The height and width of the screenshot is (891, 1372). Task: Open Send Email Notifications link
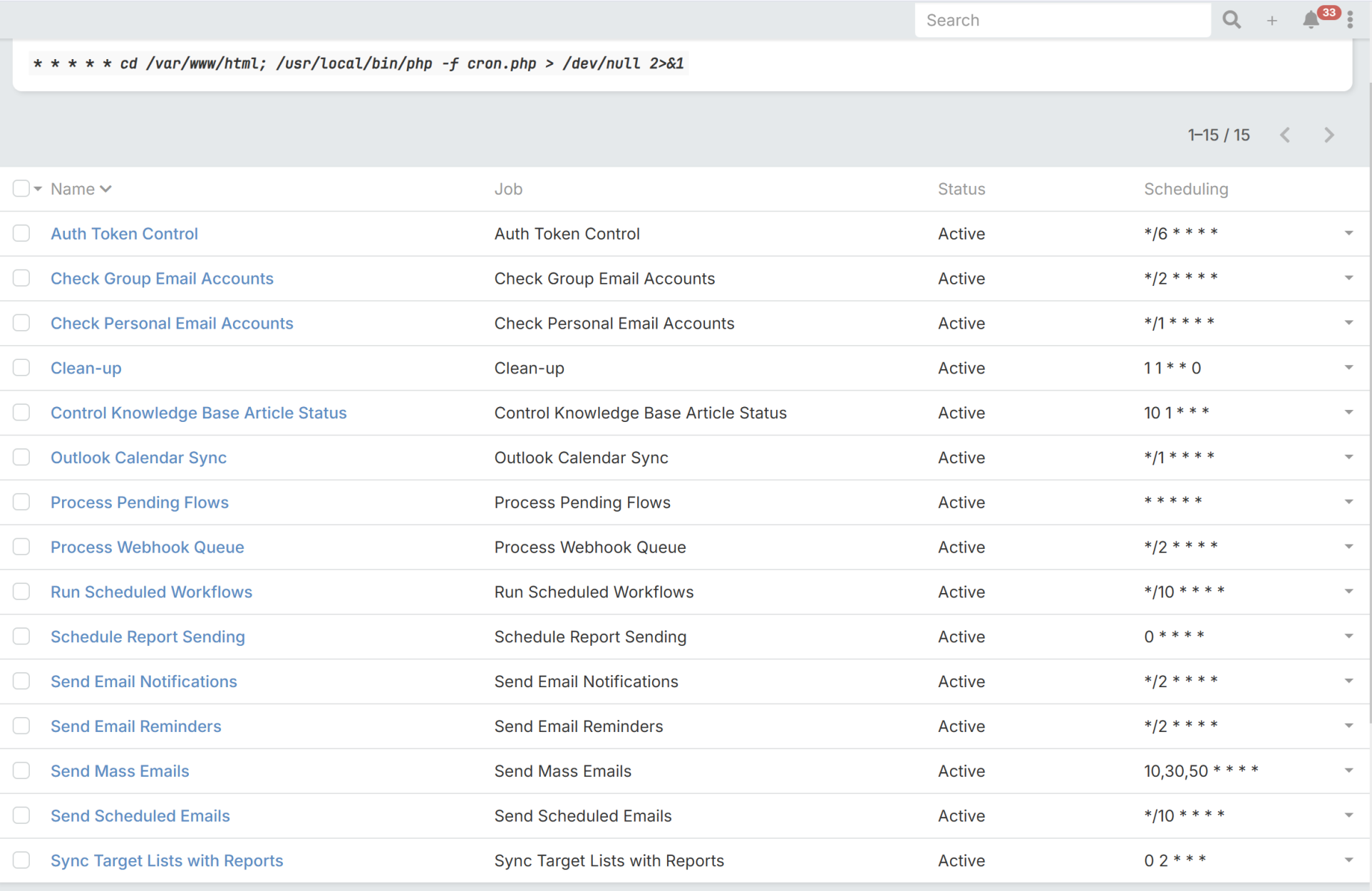coord(143,681)
